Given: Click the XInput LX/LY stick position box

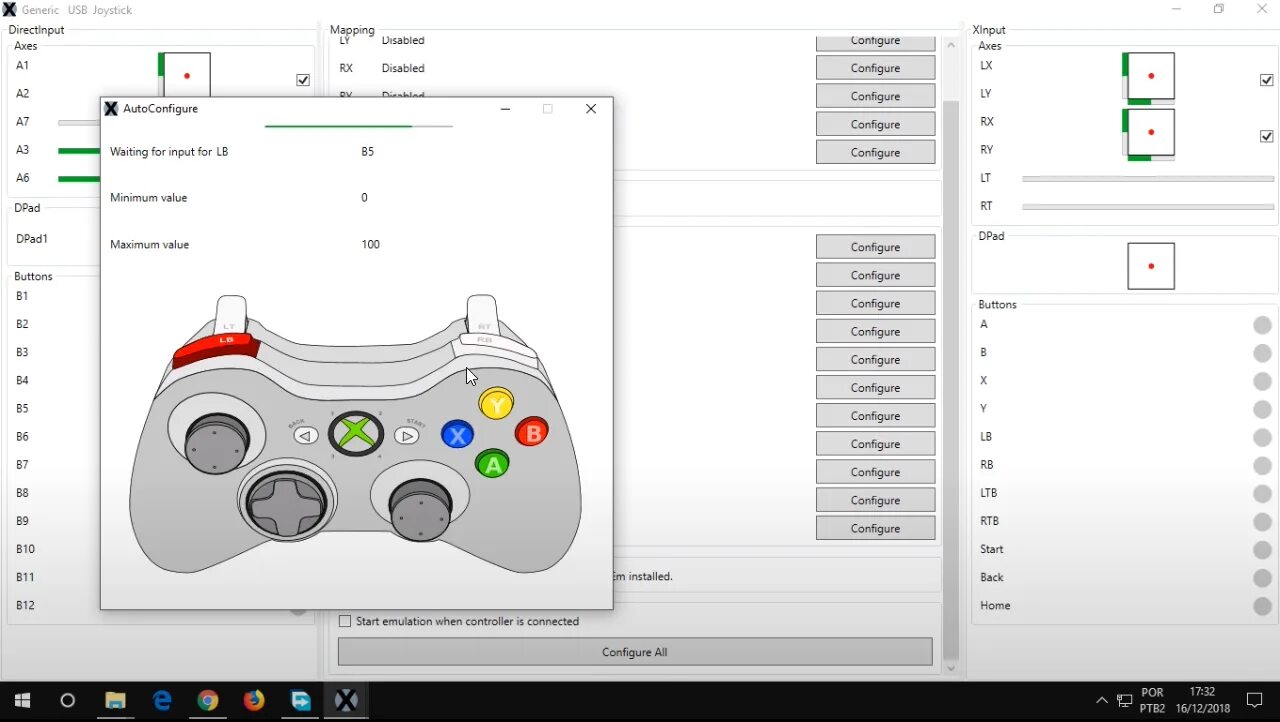Looking at the screenshot, I should [1151, 76].
